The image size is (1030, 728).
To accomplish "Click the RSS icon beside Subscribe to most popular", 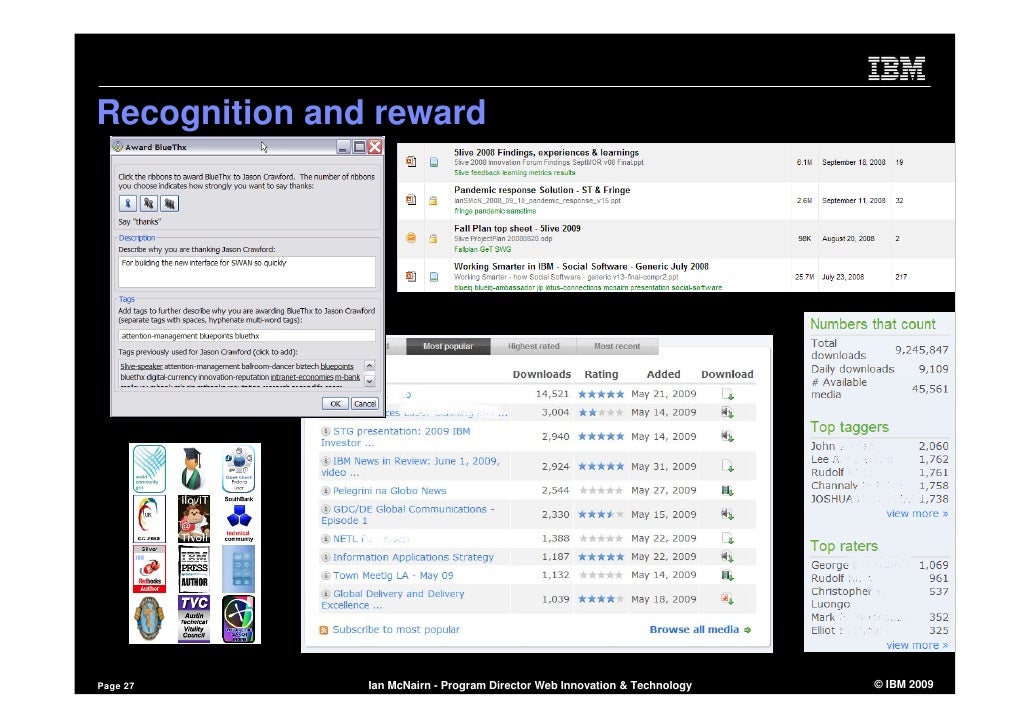I will [324, 630].
